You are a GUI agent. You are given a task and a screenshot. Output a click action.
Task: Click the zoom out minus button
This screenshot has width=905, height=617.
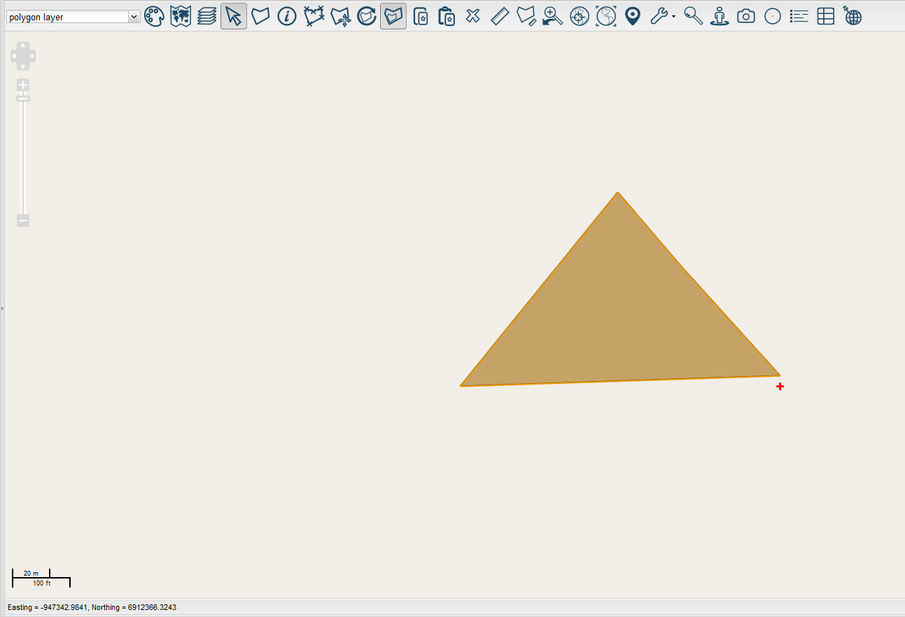23,220
